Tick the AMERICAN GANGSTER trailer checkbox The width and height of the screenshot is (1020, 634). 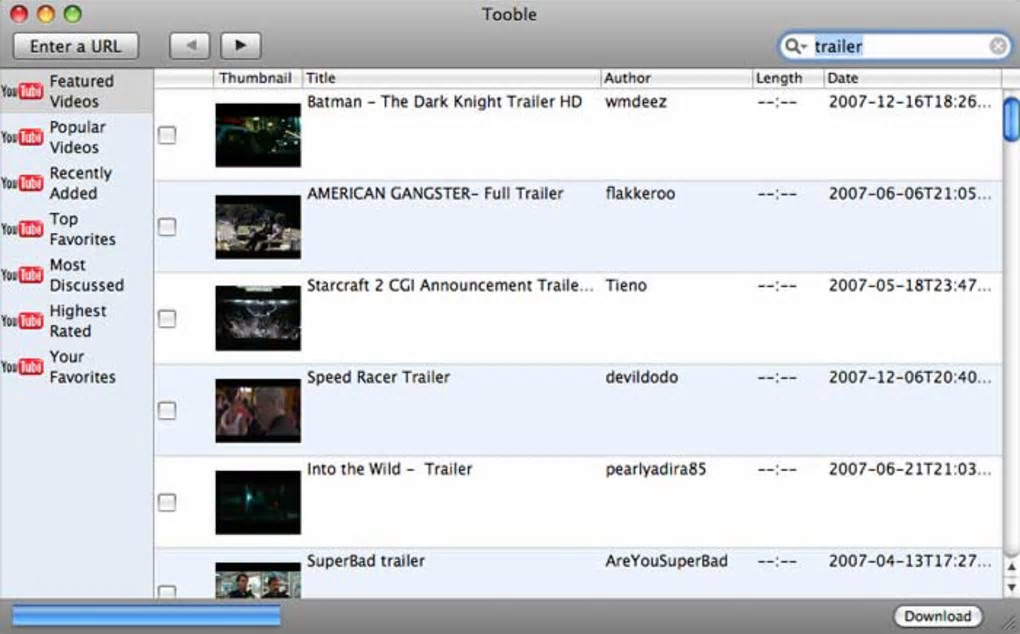pyautogui.click(x=167, y=227)
